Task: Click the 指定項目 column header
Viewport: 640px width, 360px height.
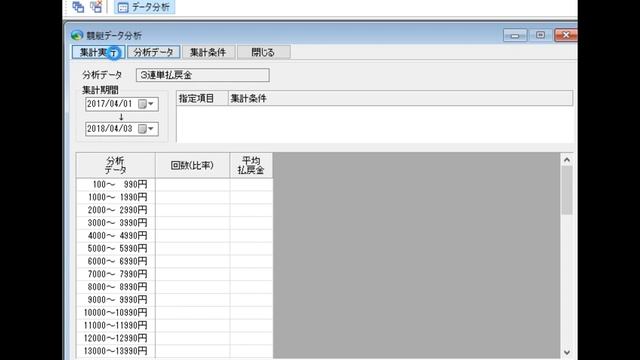Action: 202,98
